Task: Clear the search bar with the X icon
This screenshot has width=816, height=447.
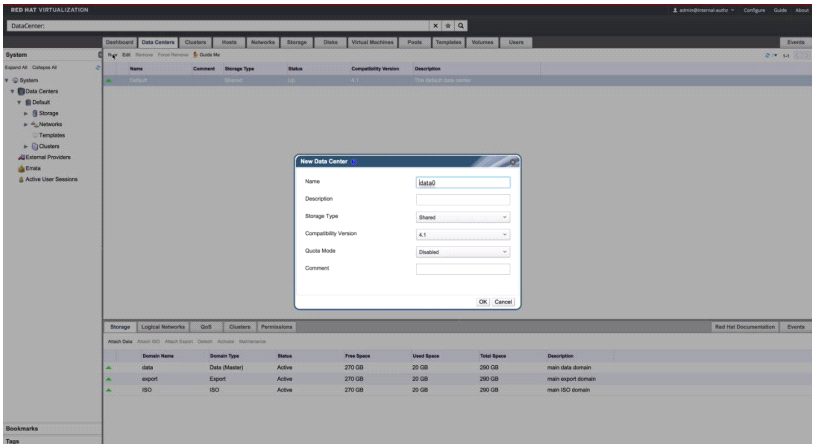Action: pyautogui.click(x=436, y=24)
